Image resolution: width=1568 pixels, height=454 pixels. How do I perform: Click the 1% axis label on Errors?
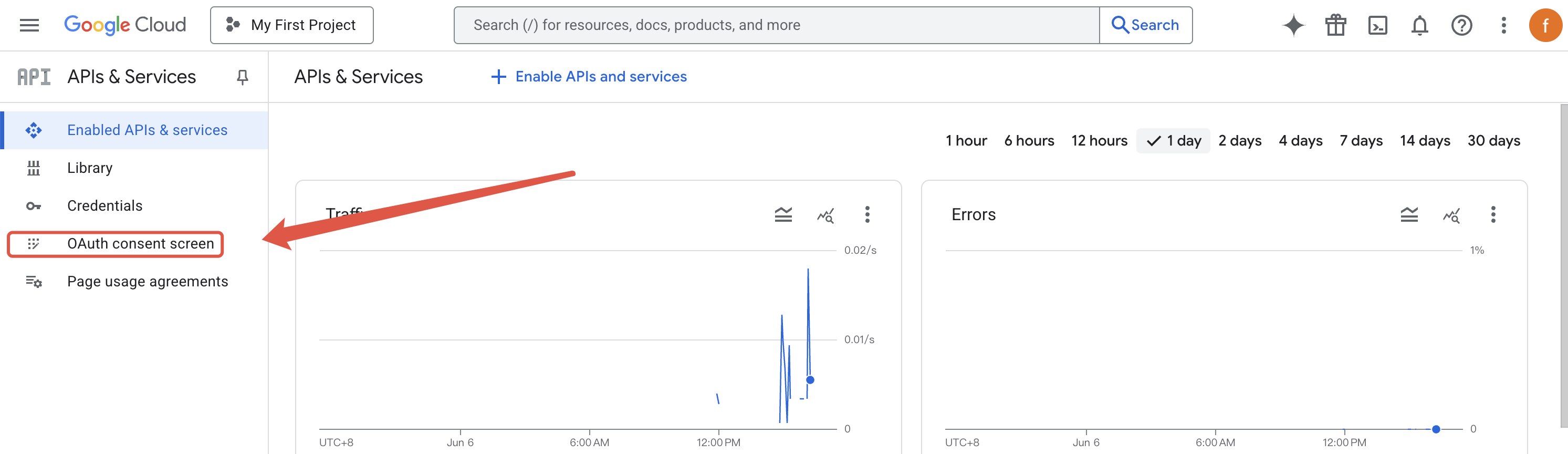(1477, 251)
